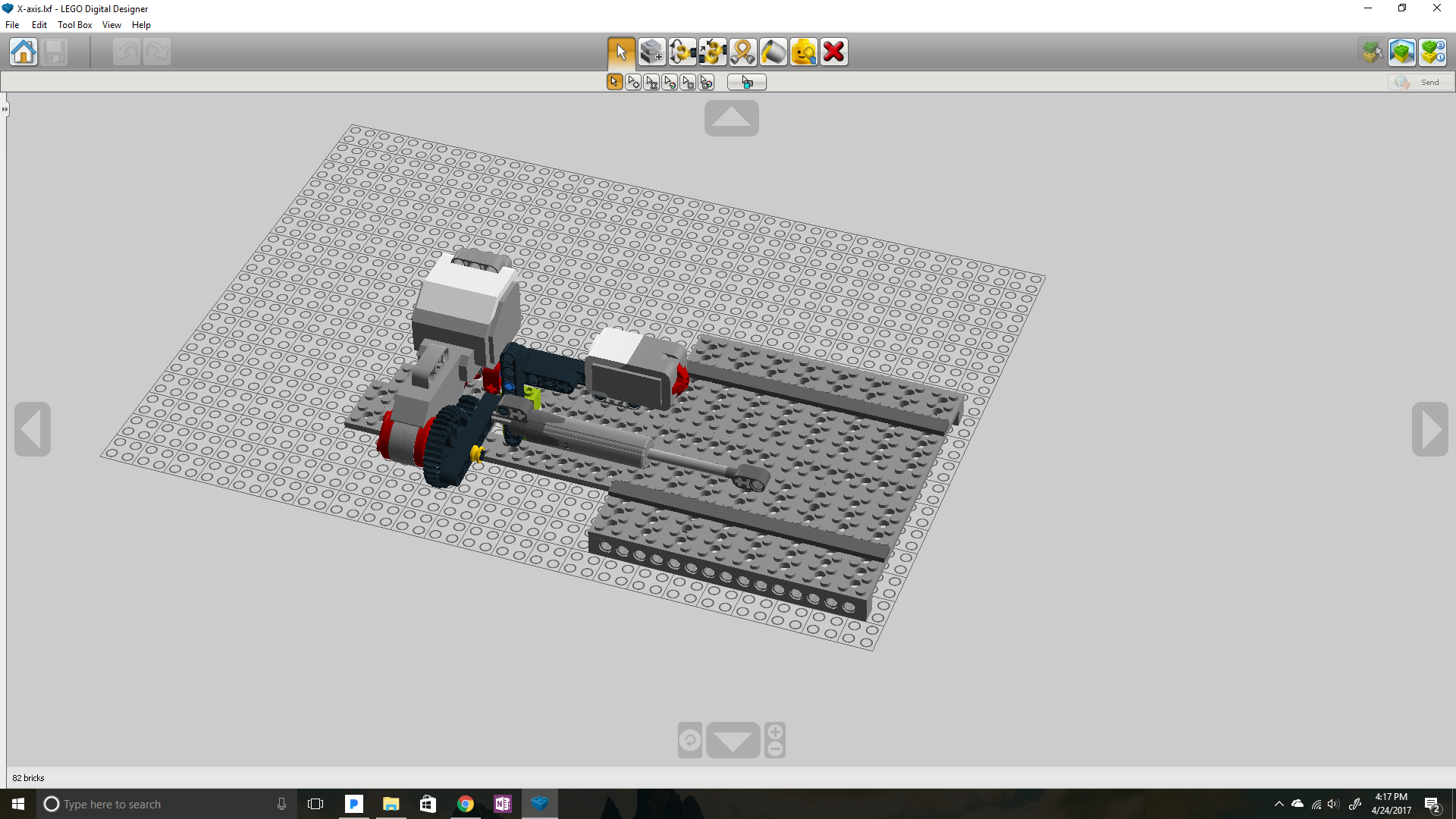Select the Paint bucket tool
This screenshot has height=819, width=1456.
tap(773, 52)
